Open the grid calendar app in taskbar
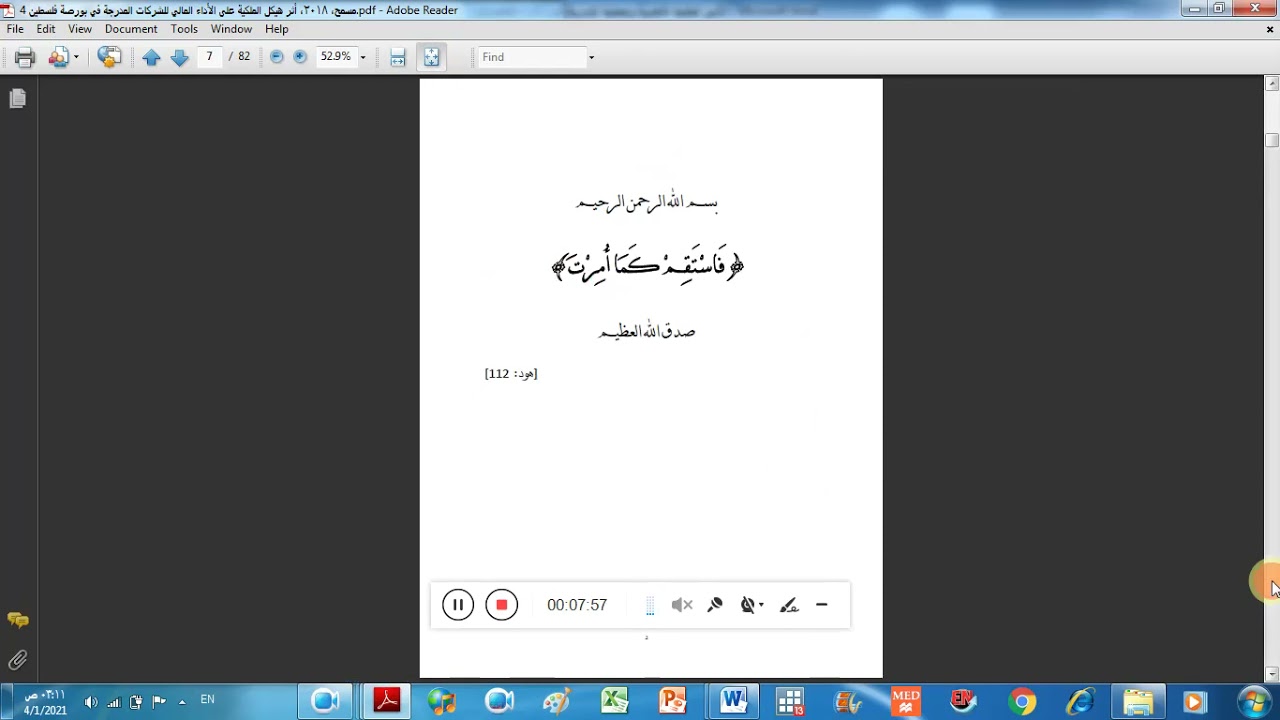Image resolution: width=1280 pixels, height=720 pixels. click(x=791, y=701)
